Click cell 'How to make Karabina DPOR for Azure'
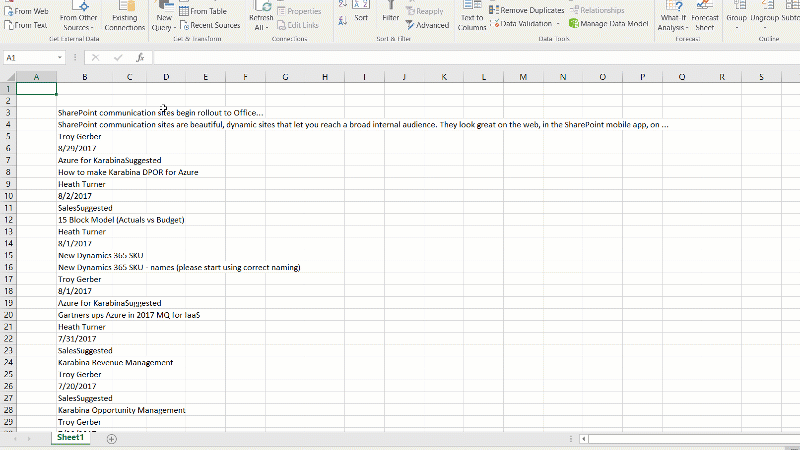800x450 pixels. click(x=128, y=172)
